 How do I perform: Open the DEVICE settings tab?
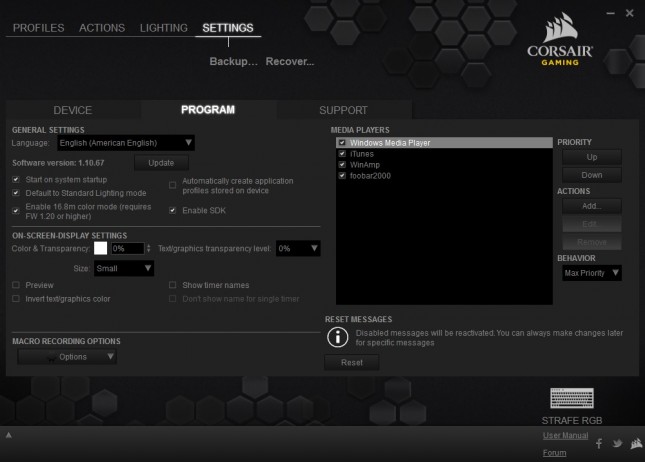pos(73,110)
